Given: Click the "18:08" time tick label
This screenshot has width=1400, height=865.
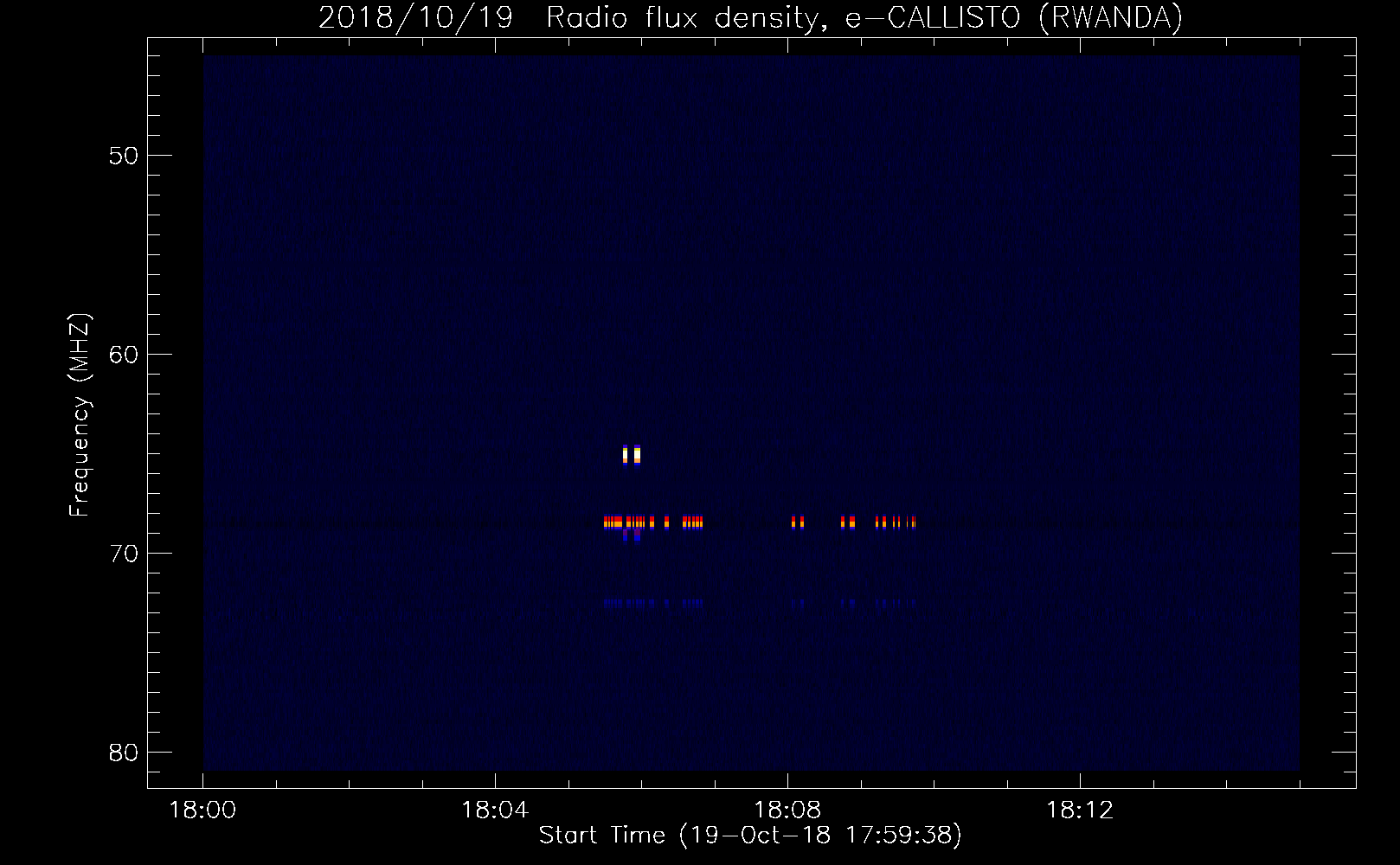Looking at the screenshot, I should click(x=787, y=811).
